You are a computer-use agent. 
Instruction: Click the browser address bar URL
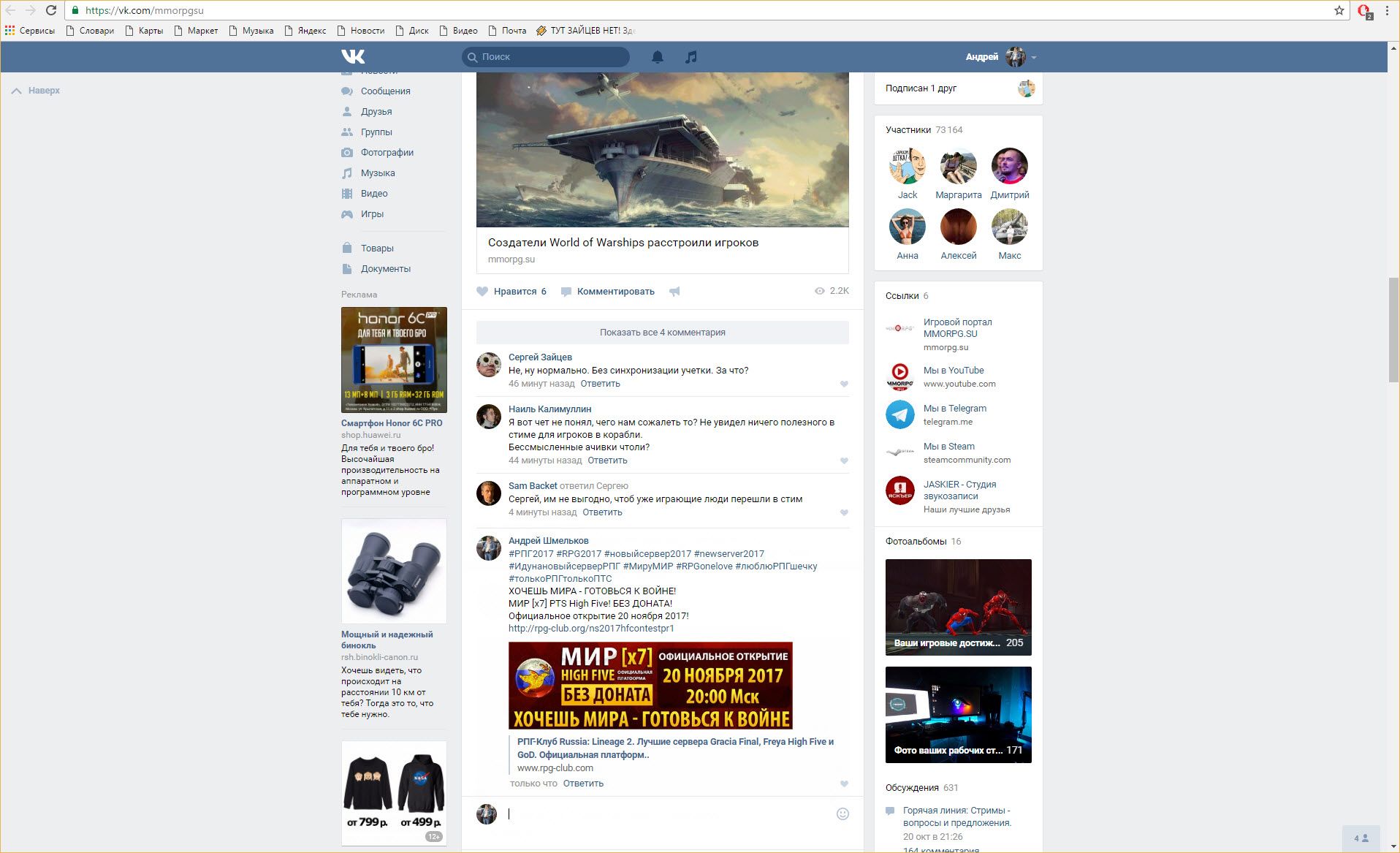pos(145,10)
